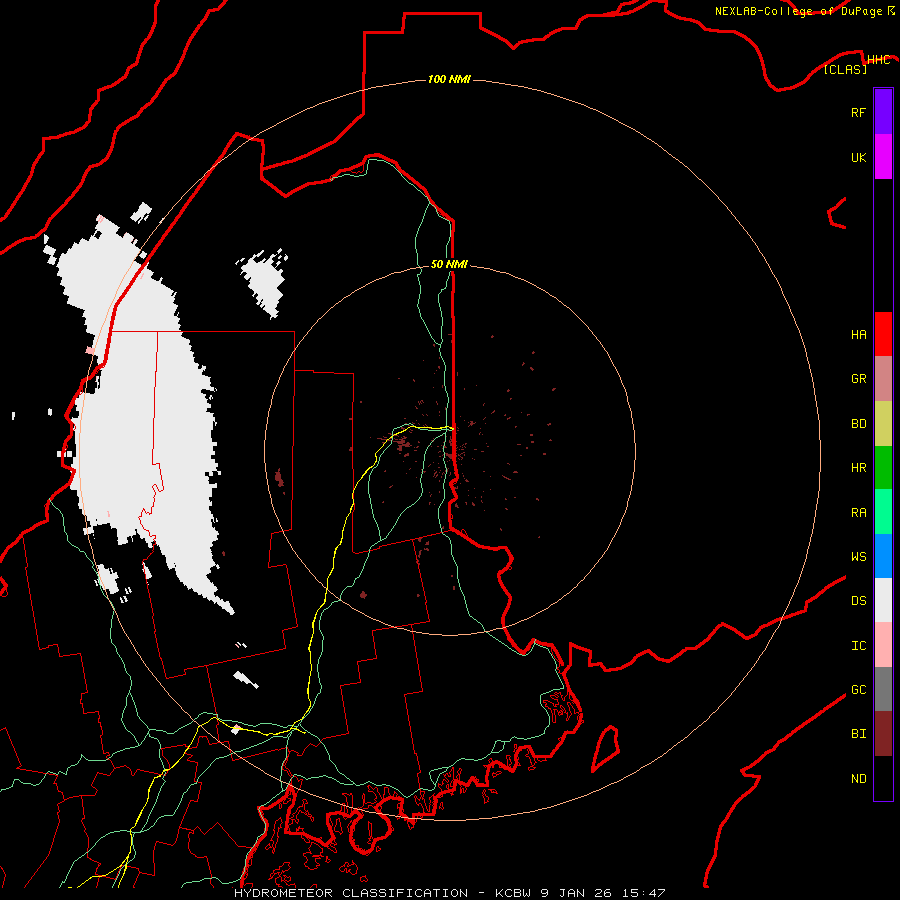The height and width of the screenshot is (900, 900).
Task: Click the [CLAS] units label
Action: pyautogui.click(x=845, y=69)
